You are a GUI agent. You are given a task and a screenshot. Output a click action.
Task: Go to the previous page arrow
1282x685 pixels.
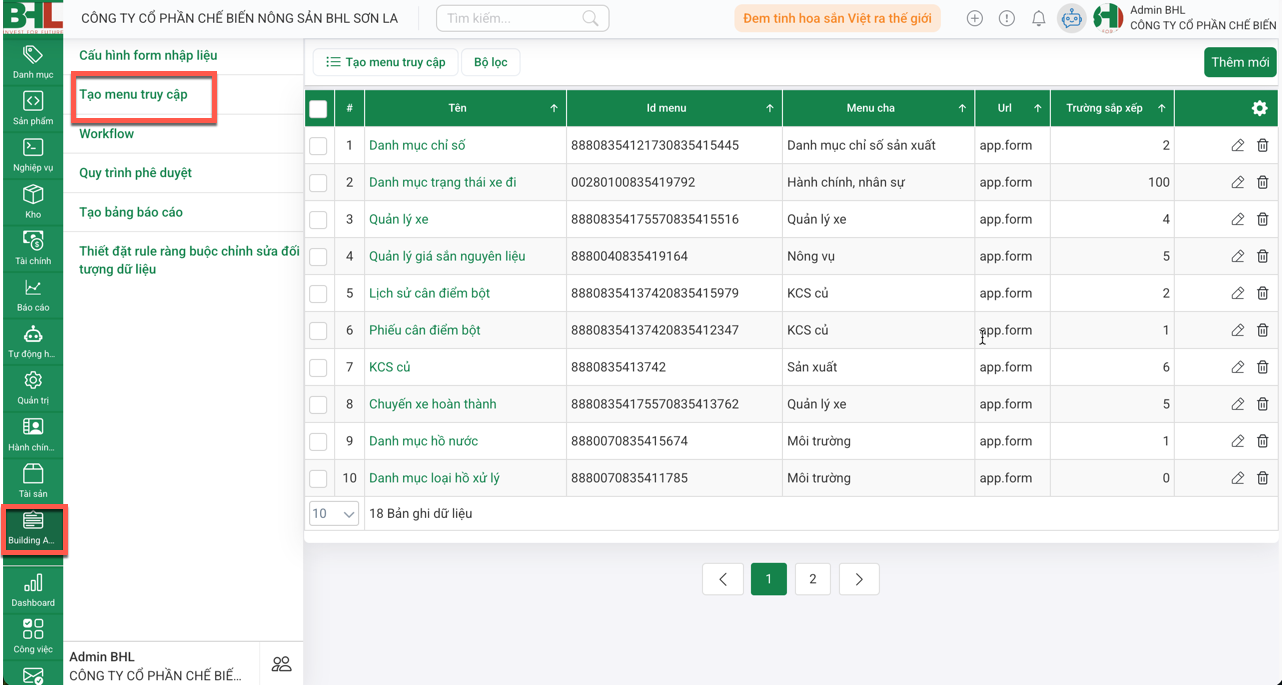coord(722,579)
